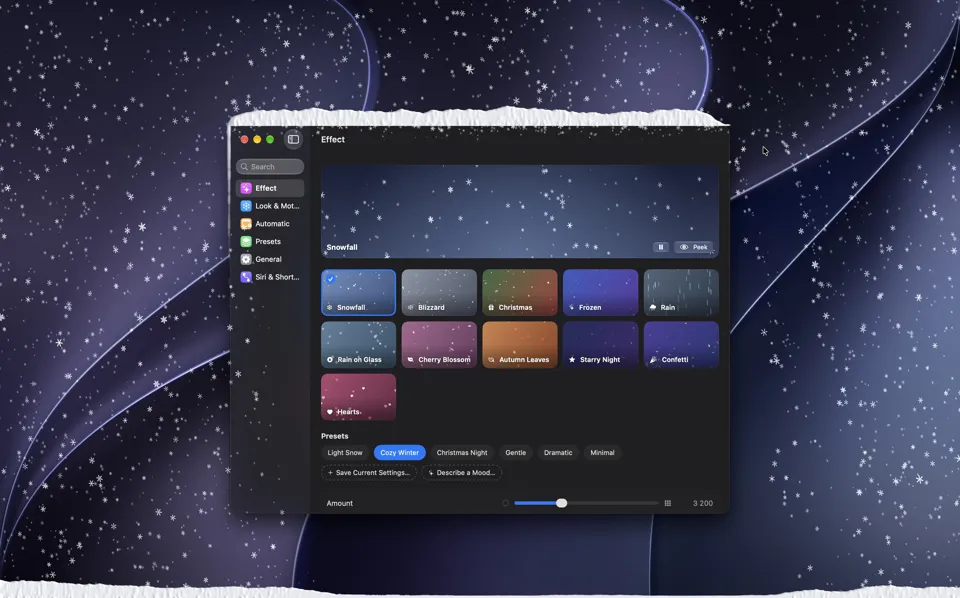Screen dimensions: 960x598
Task: Select the Frozen effect tile
Action: [x=601, y=293]
